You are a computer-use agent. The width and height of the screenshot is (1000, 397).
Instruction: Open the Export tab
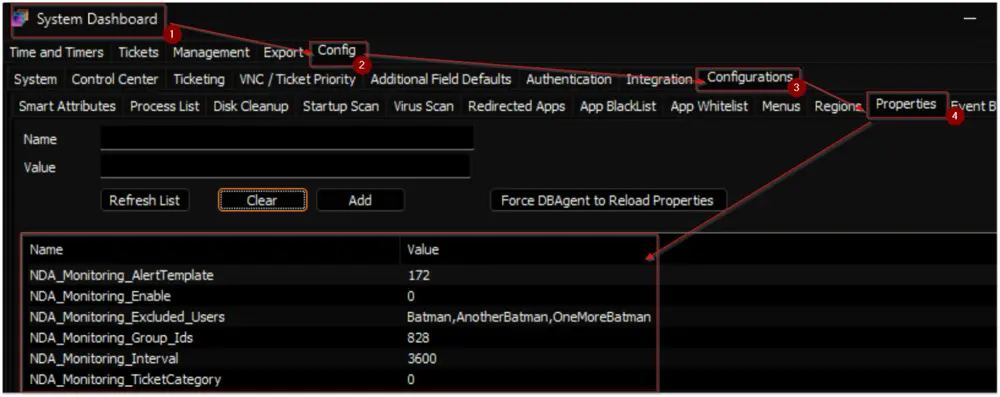pos(283,53)
